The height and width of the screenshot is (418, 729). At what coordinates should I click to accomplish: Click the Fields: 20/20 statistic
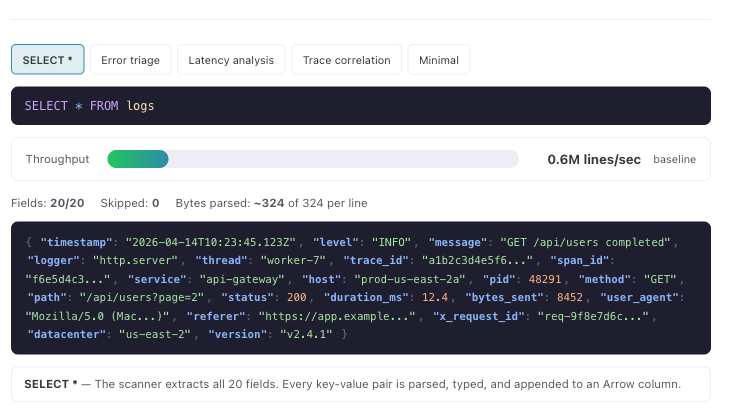click(47, 203)
